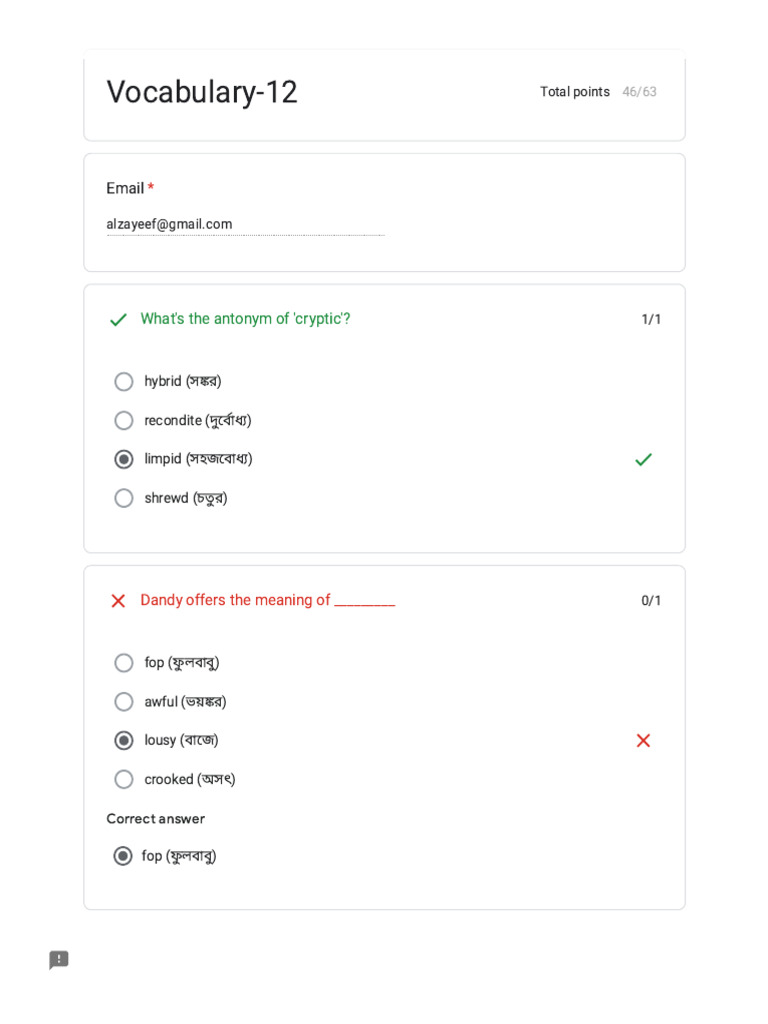Image resolution: width=768 pixels, height=1024 pixels.
Task: Click the fop radio under Correct answer
Action: tap(123, 856)
